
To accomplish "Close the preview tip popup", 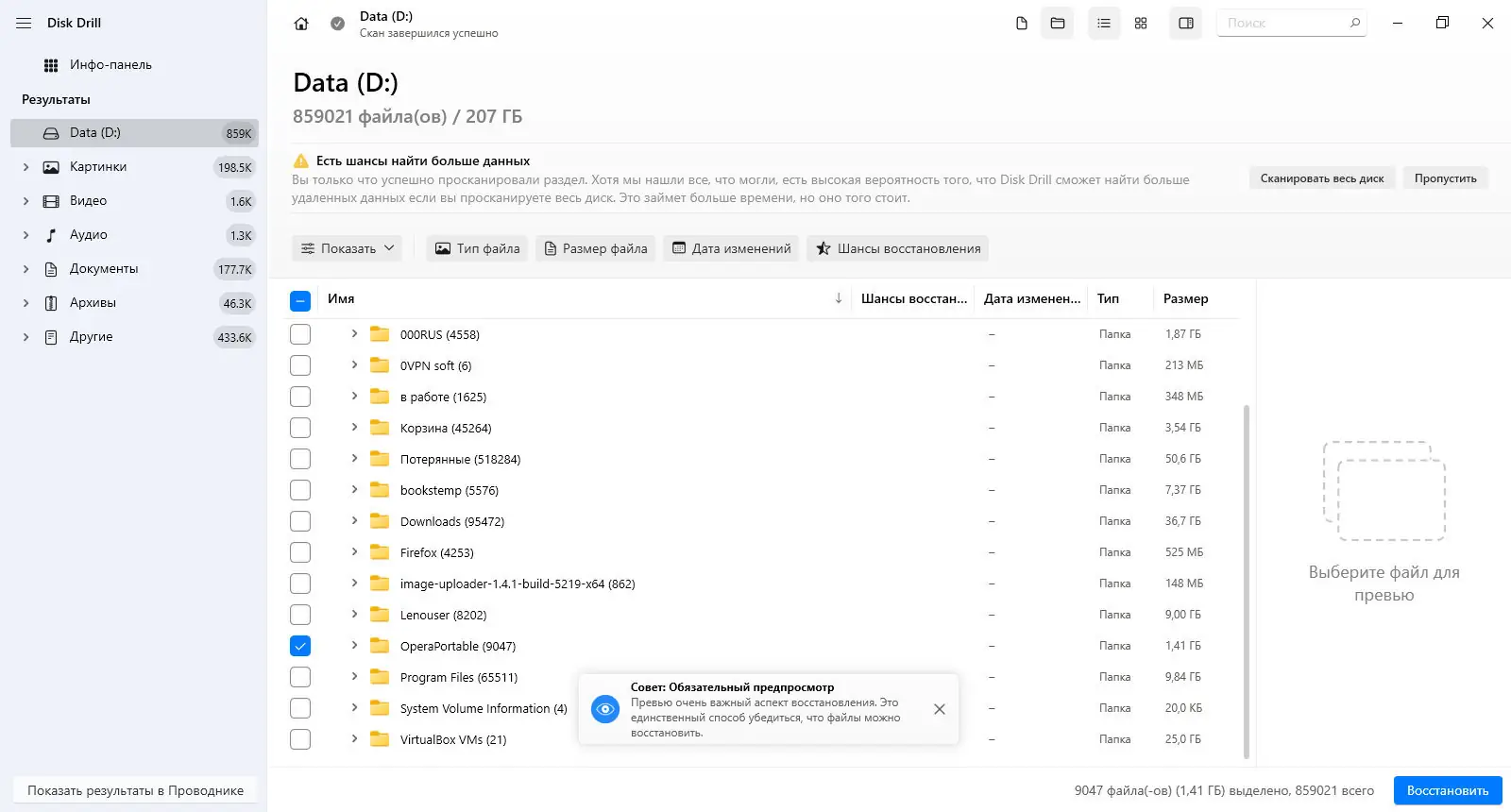I will (940, 709).
